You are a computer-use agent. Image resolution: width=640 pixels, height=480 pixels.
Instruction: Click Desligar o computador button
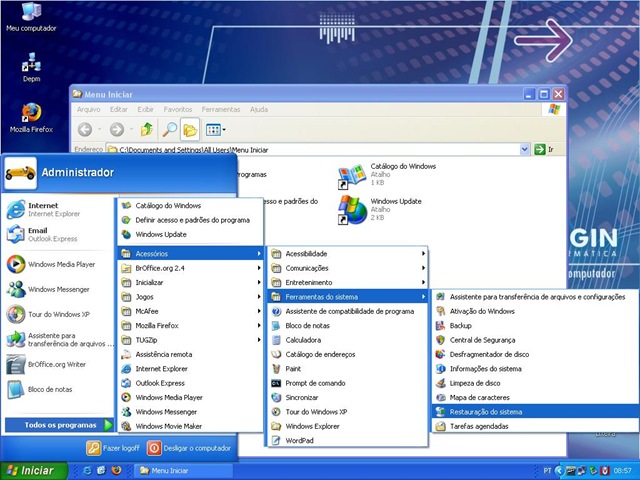click(x=189, y=448)
